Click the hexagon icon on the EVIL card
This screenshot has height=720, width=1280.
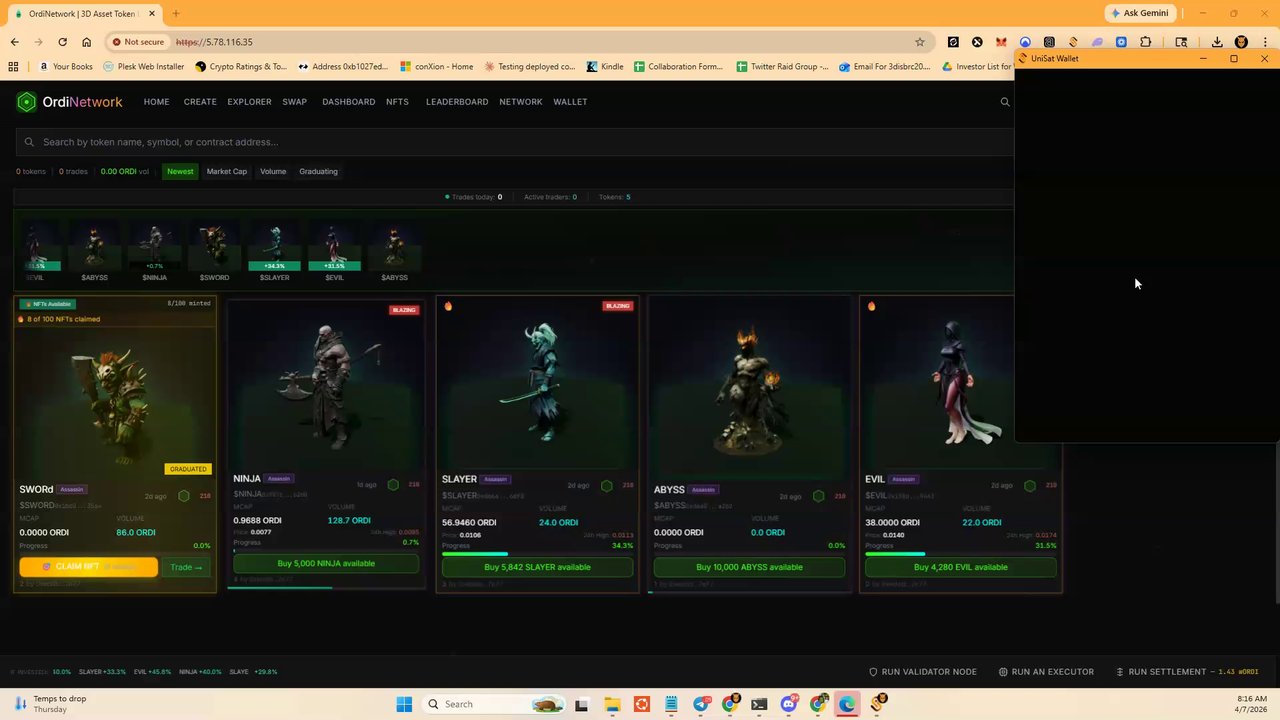pos(1030,486)
